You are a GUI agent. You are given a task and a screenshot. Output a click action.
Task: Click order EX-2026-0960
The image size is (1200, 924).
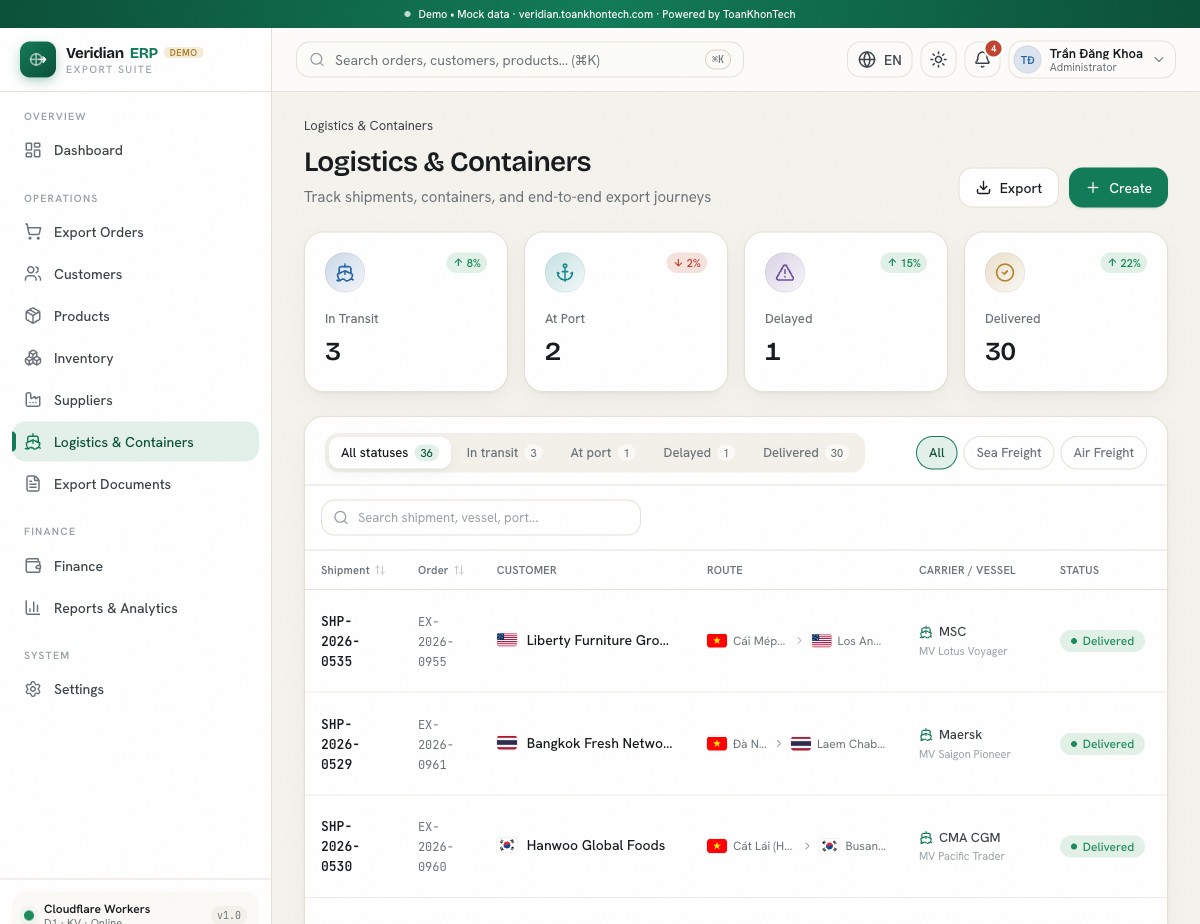[435, 847]
